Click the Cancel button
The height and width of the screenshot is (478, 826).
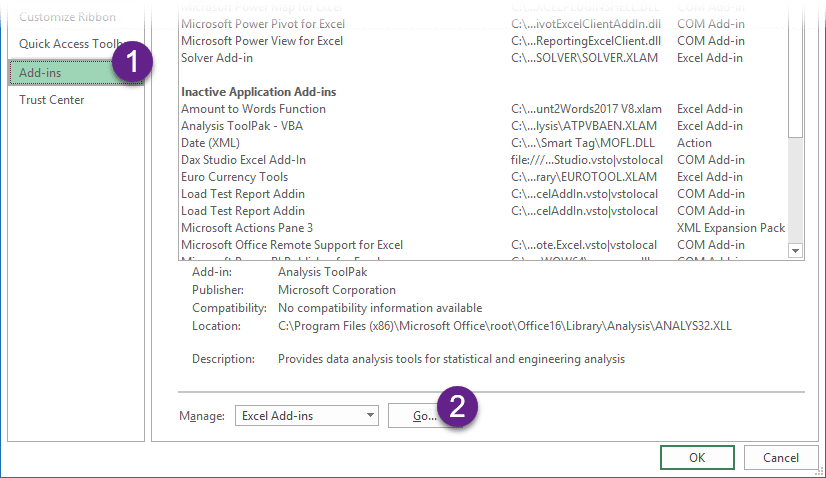pyautogui.click(x=781, y=457)
